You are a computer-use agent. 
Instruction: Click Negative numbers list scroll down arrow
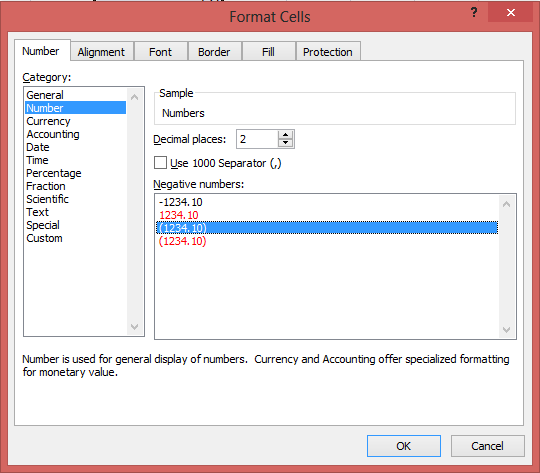(506, 330)
